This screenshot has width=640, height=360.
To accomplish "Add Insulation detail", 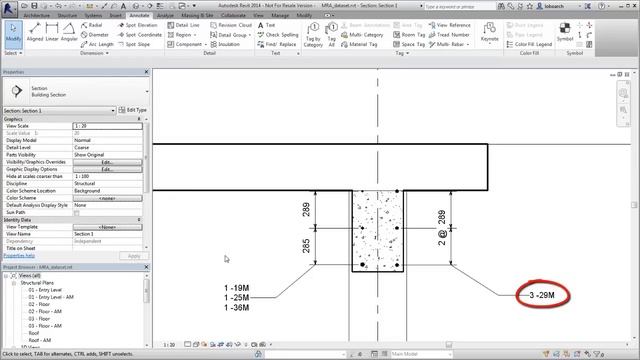I will click(x=225, y=44).
